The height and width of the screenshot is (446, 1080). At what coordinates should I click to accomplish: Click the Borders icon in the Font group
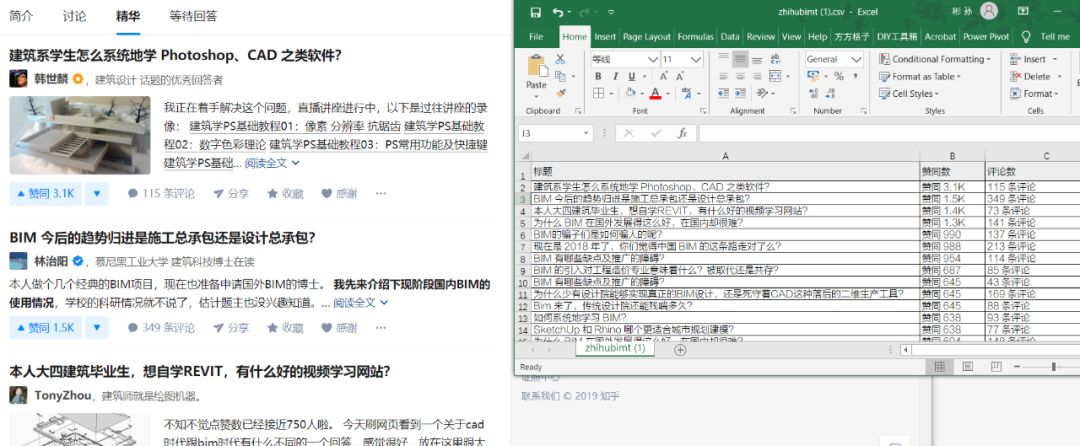click(598, 94)
